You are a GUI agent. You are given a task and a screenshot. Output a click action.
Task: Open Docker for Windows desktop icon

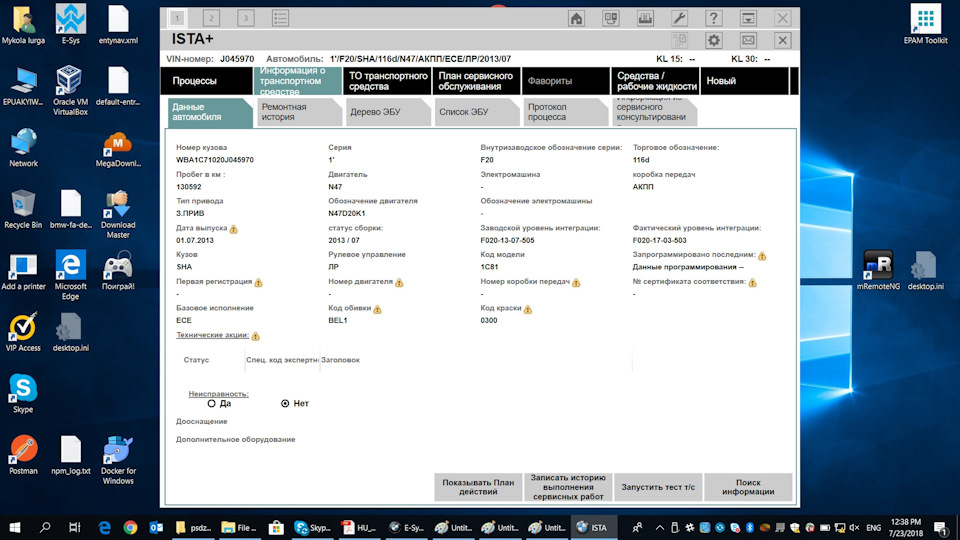118,460
